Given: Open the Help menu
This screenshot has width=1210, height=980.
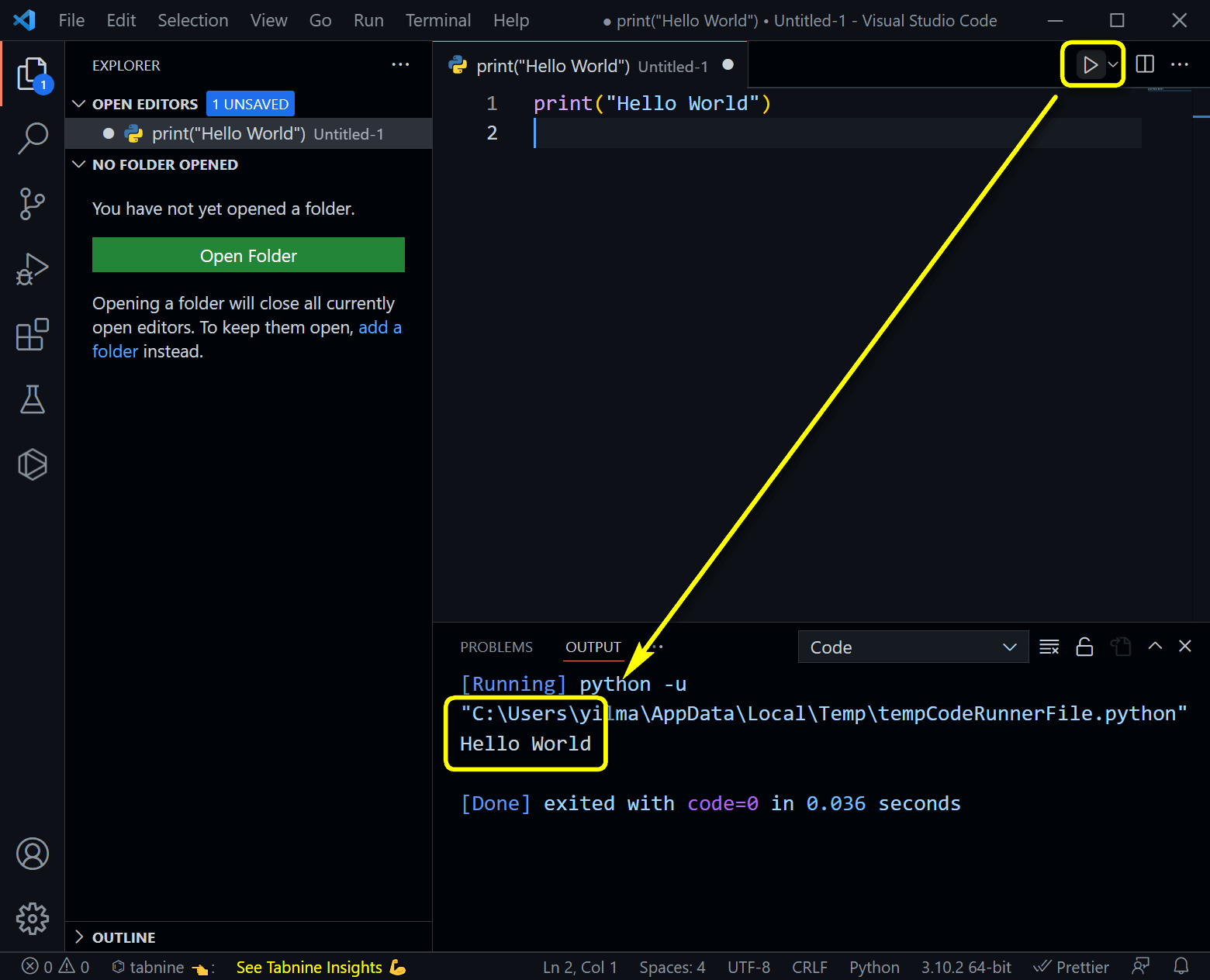Looking at the screenshot, I should point(511,20).
